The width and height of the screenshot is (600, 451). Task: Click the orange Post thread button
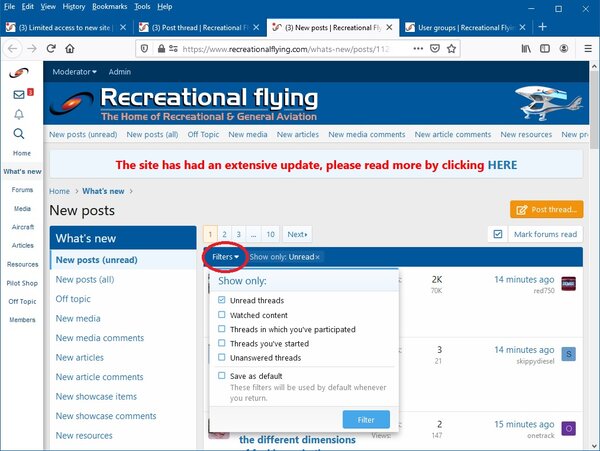546,209
